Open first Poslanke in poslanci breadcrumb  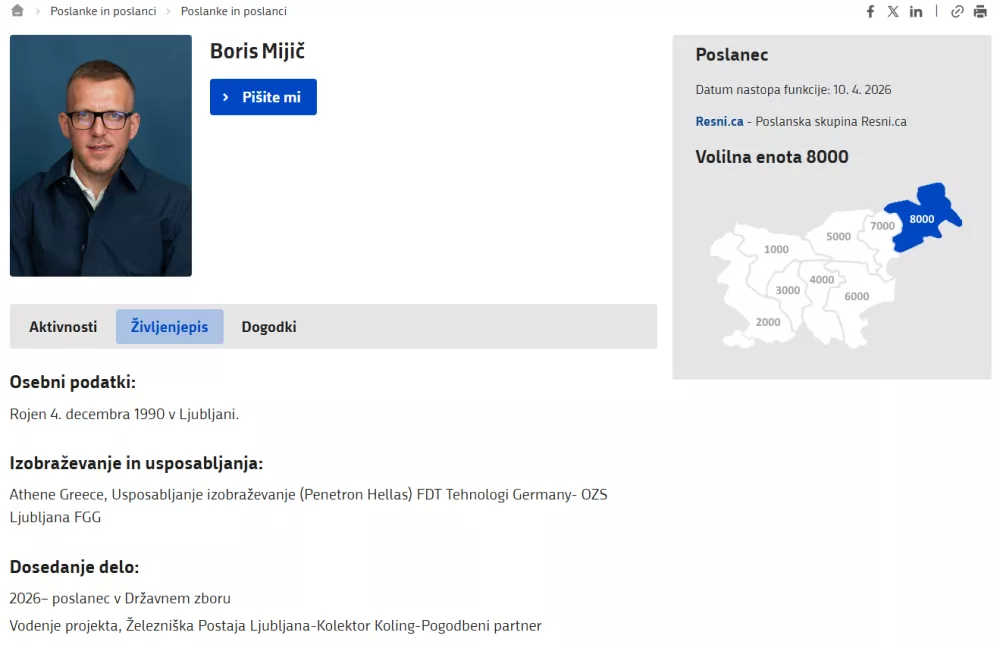[103, 11]
